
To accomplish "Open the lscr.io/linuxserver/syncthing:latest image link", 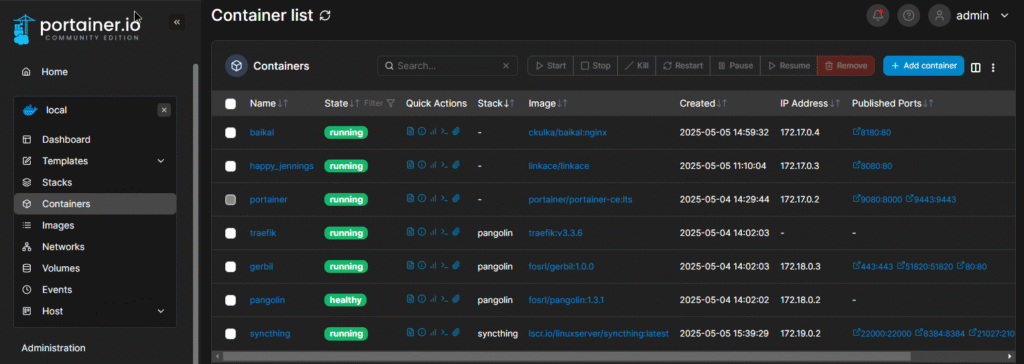I will 598,334.
